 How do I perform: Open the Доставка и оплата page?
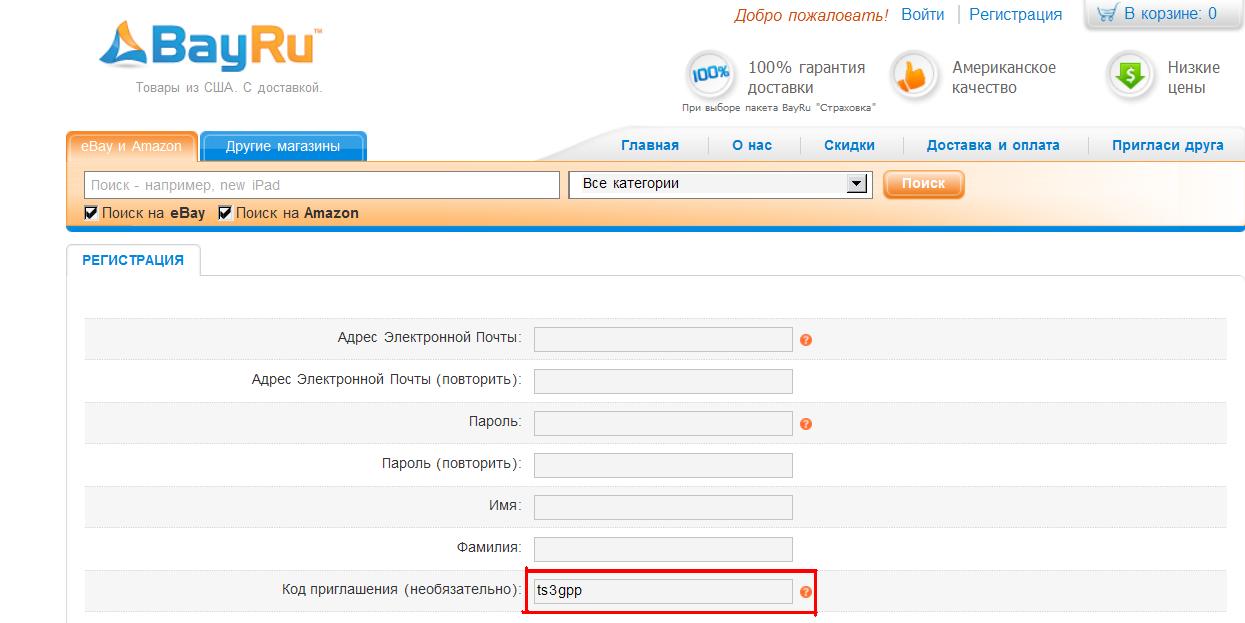(x=992, y=145)
